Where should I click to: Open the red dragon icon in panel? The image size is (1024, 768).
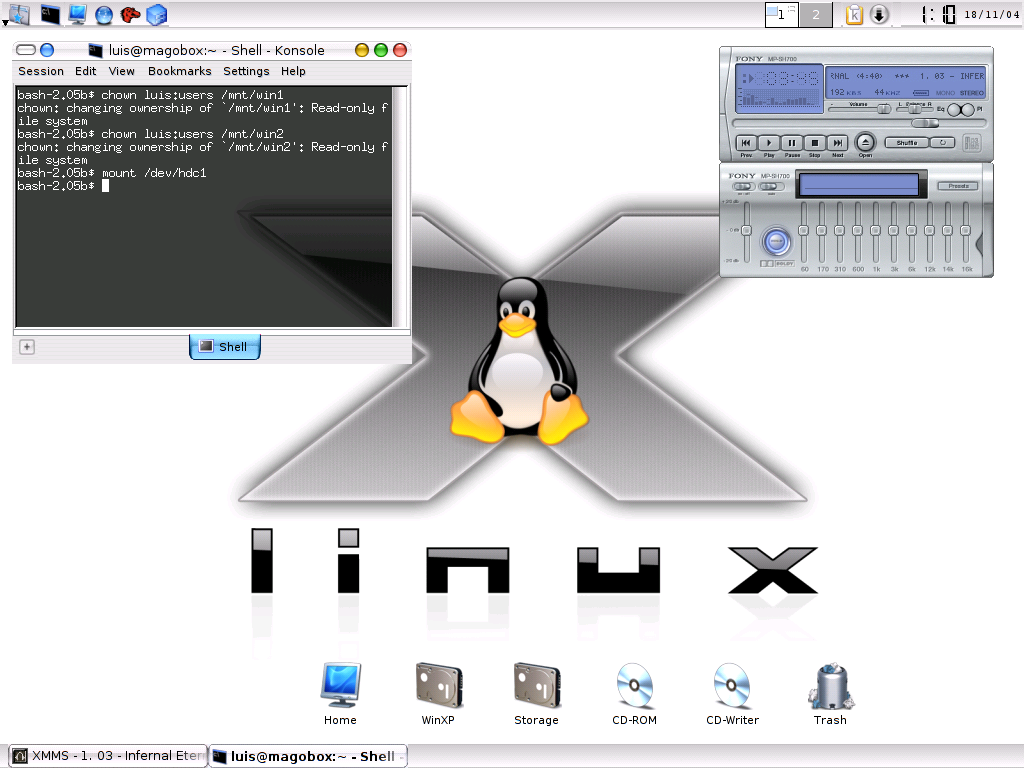(131, 14)
